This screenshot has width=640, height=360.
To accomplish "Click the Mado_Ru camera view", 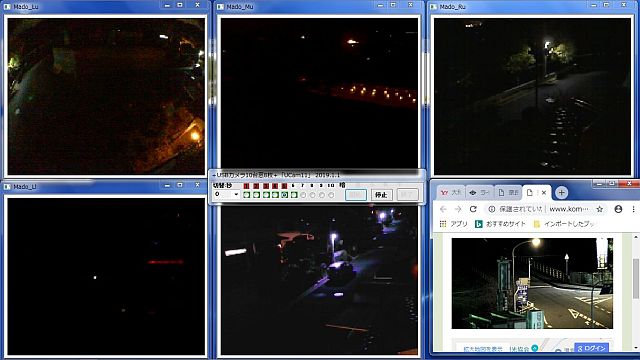I will (532, 96).
